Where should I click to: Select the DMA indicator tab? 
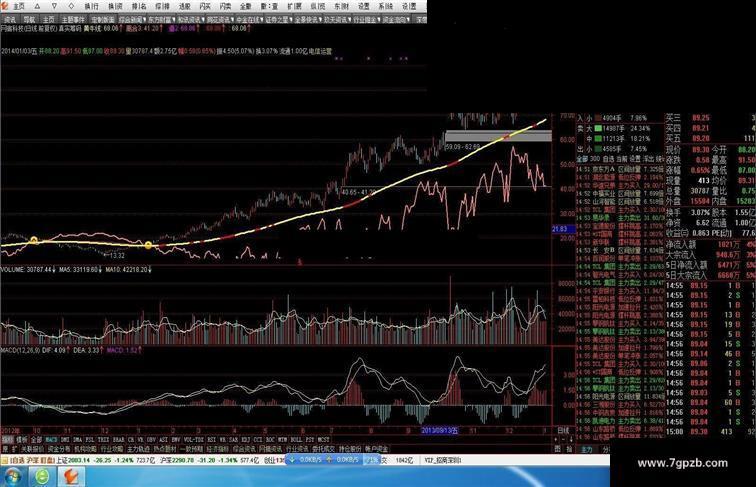[x=78, y=440]
